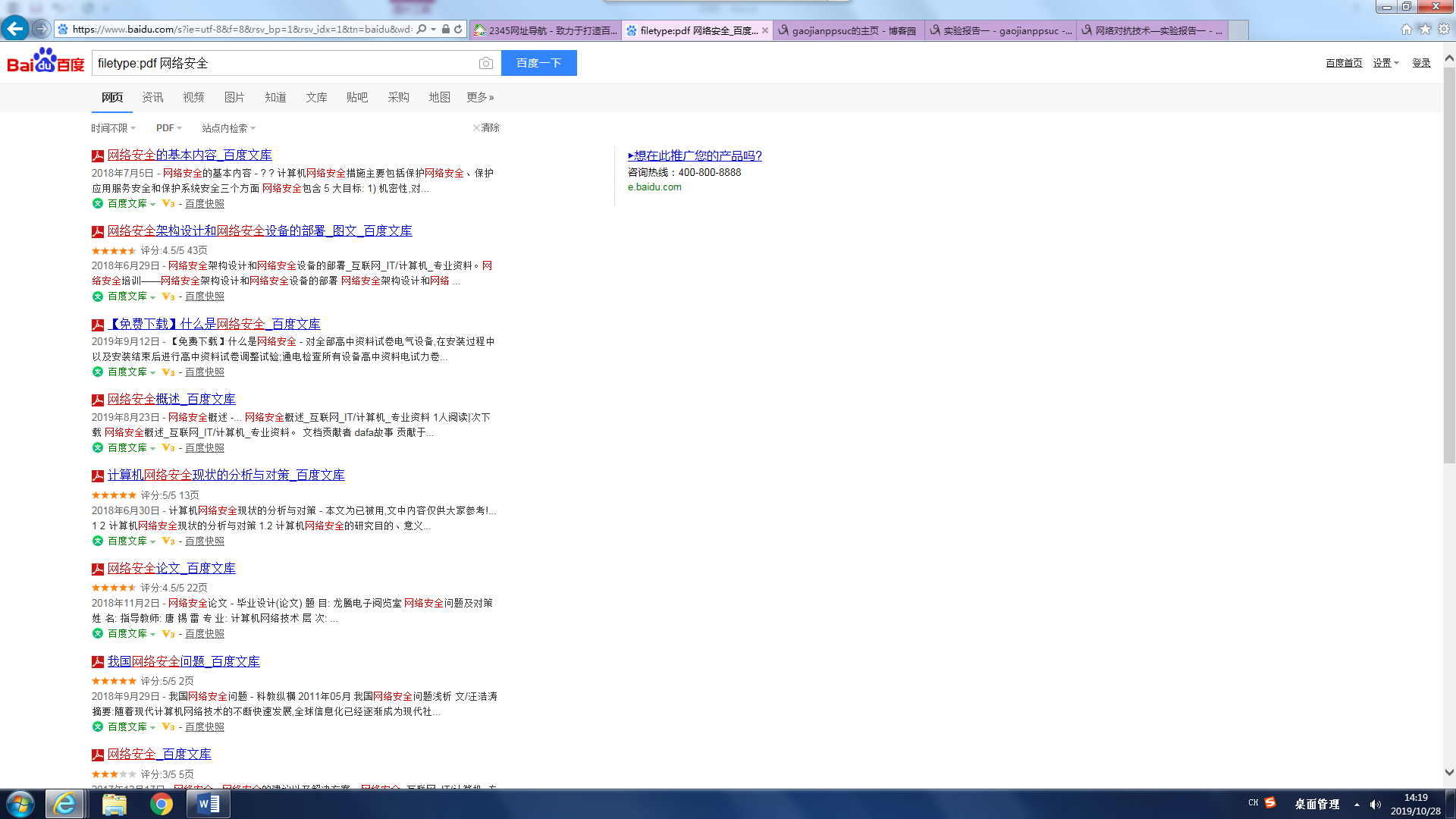
Task: Open the browser tools gear icon
Action: pyautogui.click(x=1444, y=29)
